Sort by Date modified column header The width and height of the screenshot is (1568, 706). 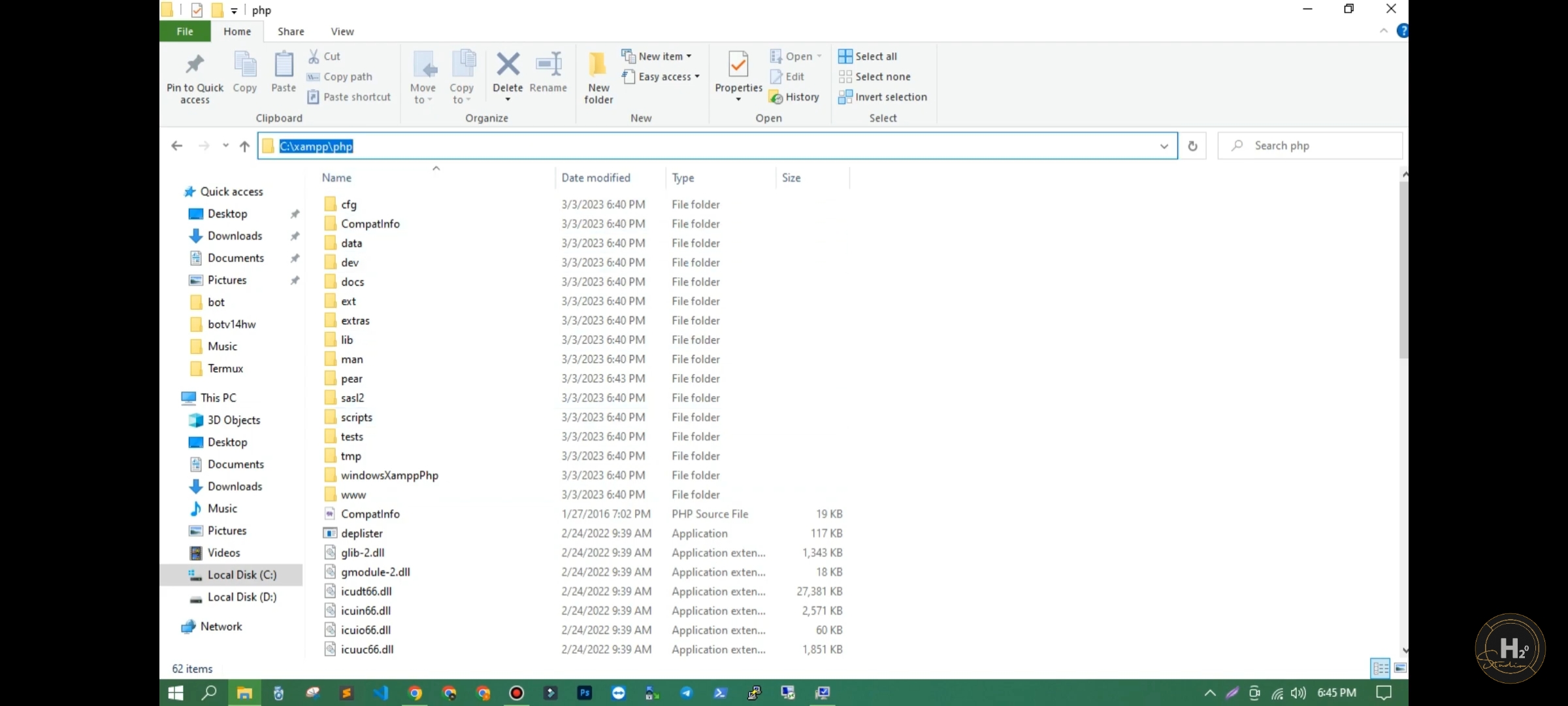point(596,178)
